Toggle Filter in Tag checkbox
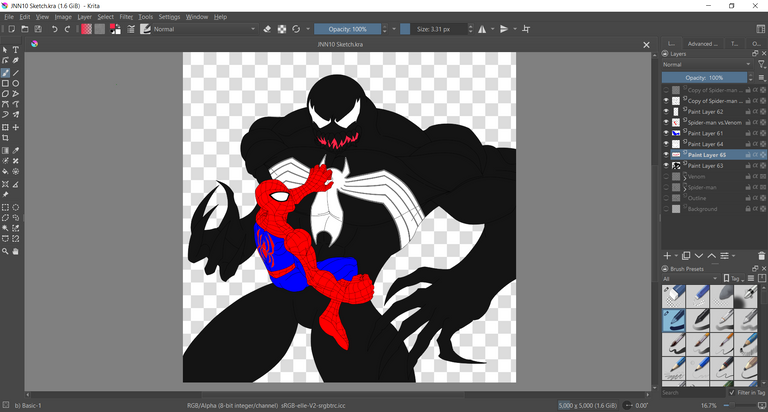 tap(732, 392)
